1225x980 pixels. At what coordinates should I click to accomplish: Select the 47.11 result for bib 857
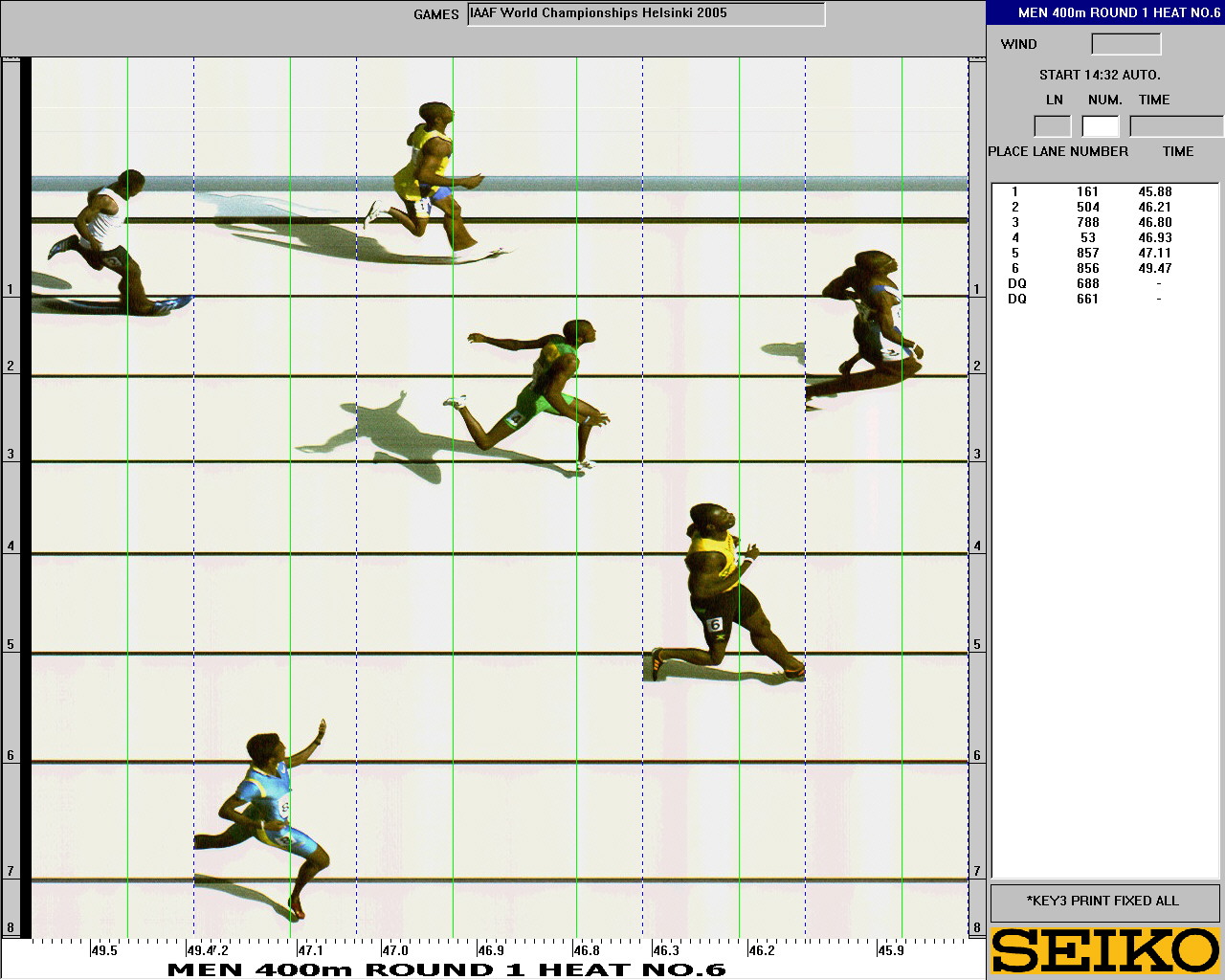pos(1091,253)
